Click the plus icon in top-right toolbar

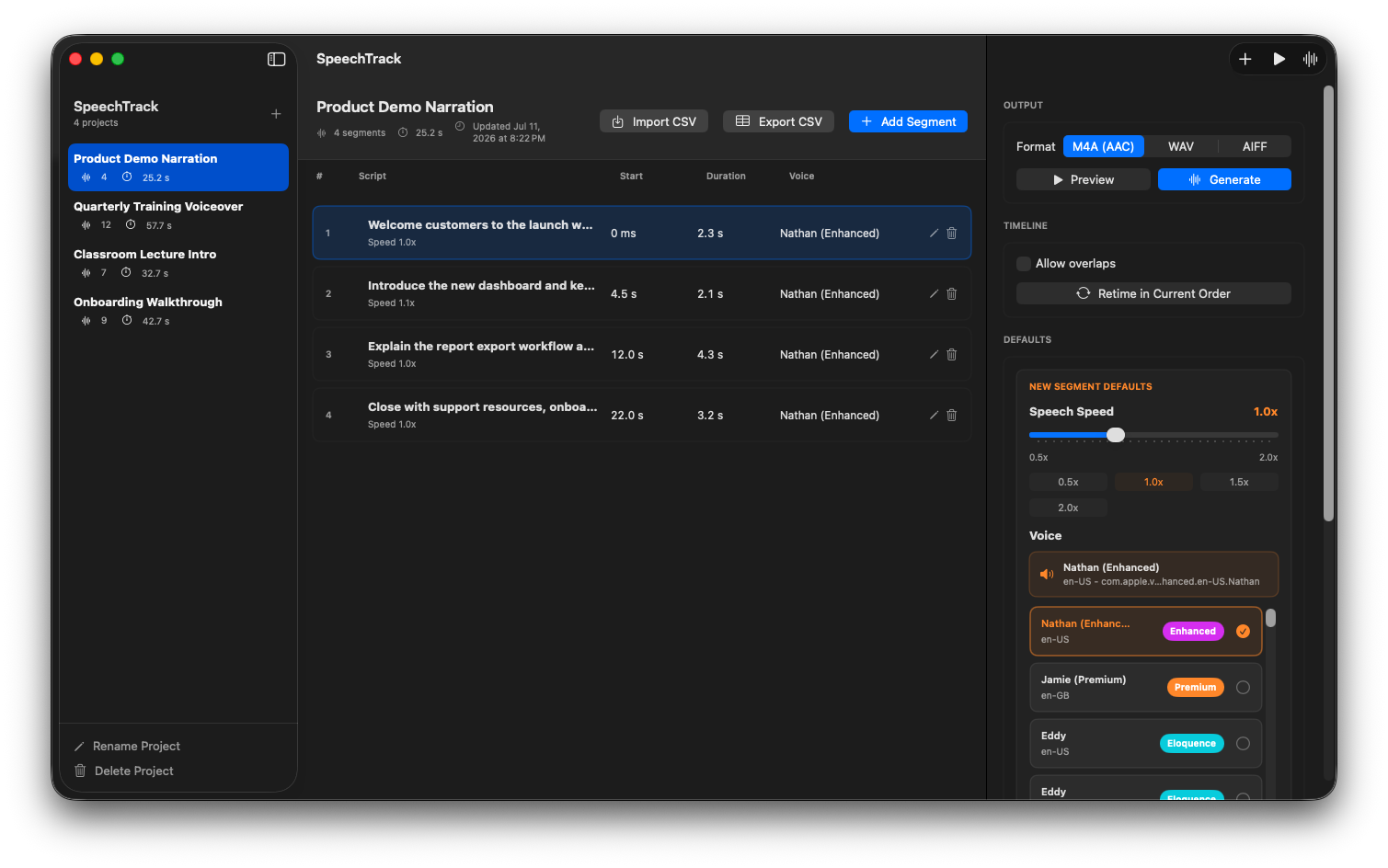pos(1245,59)
